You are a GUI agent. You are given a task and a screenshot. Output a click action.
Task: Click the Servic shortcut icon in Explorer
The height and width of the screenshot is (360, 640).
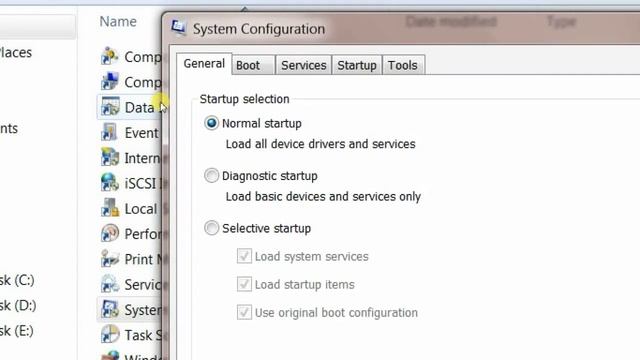coord(110,284)
